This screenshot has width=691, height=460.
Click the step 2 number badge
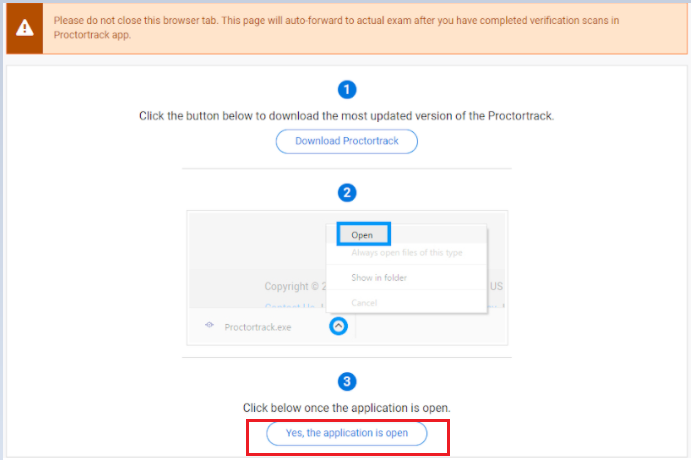click(x=347, y=193)
